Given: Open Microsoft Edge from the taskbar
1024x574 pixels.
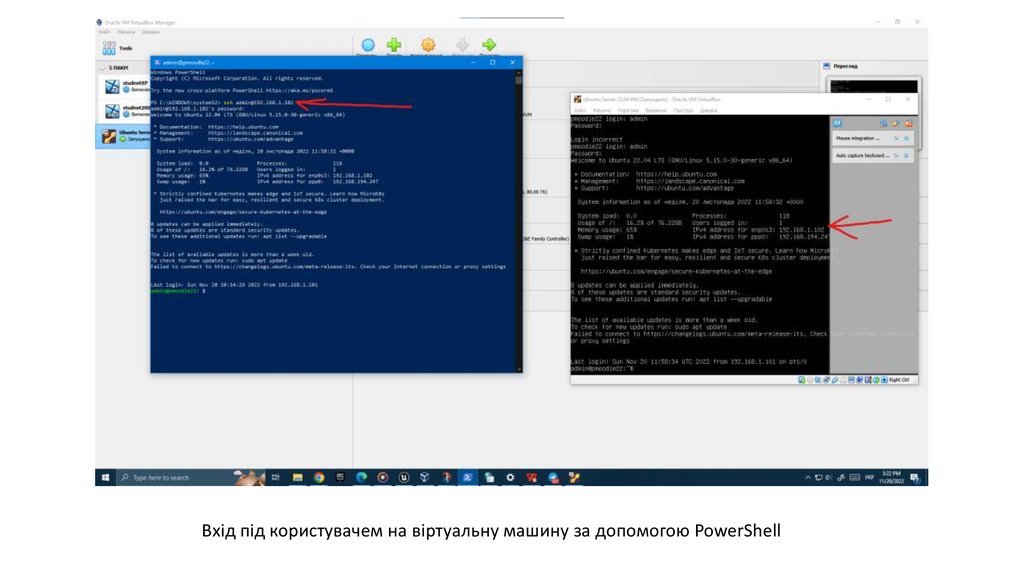Looking at the screenshot, I should pyautogui.click(x=361, y=478).
